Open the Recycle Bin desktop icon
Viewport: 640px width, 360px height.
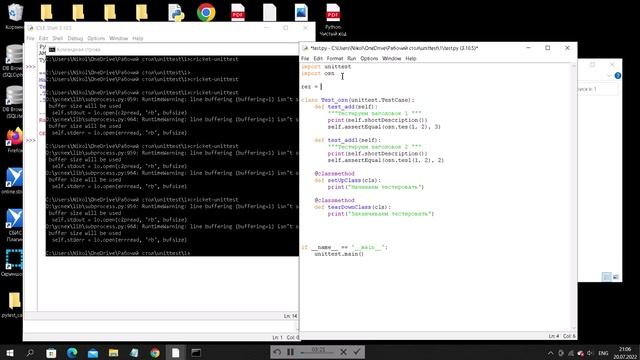(15, 16)
